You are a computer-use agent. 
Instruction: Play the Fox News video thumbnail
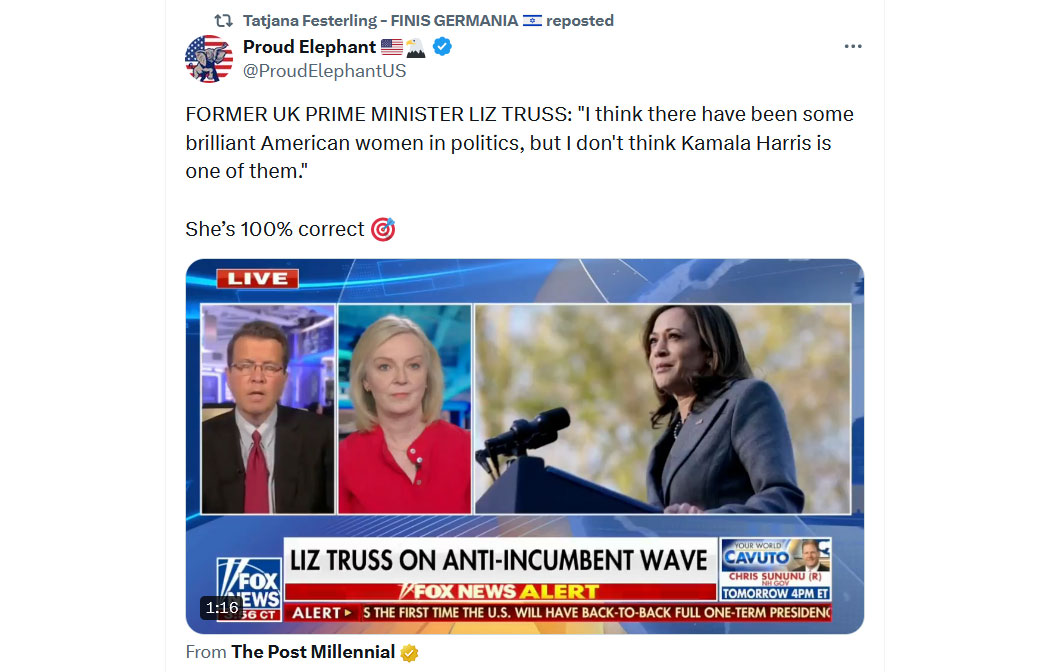click(x=524, y=446)
